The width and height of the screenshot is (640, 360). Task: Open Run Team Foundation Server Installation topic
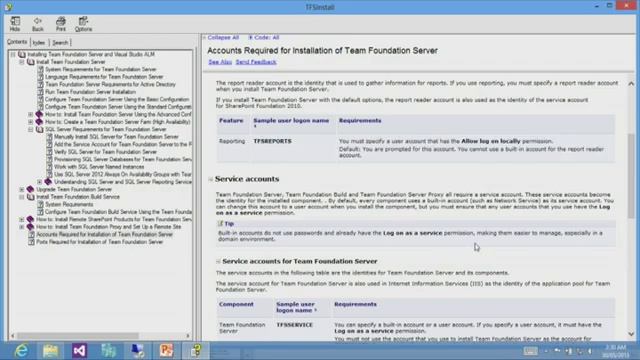(x=90, y=92)
